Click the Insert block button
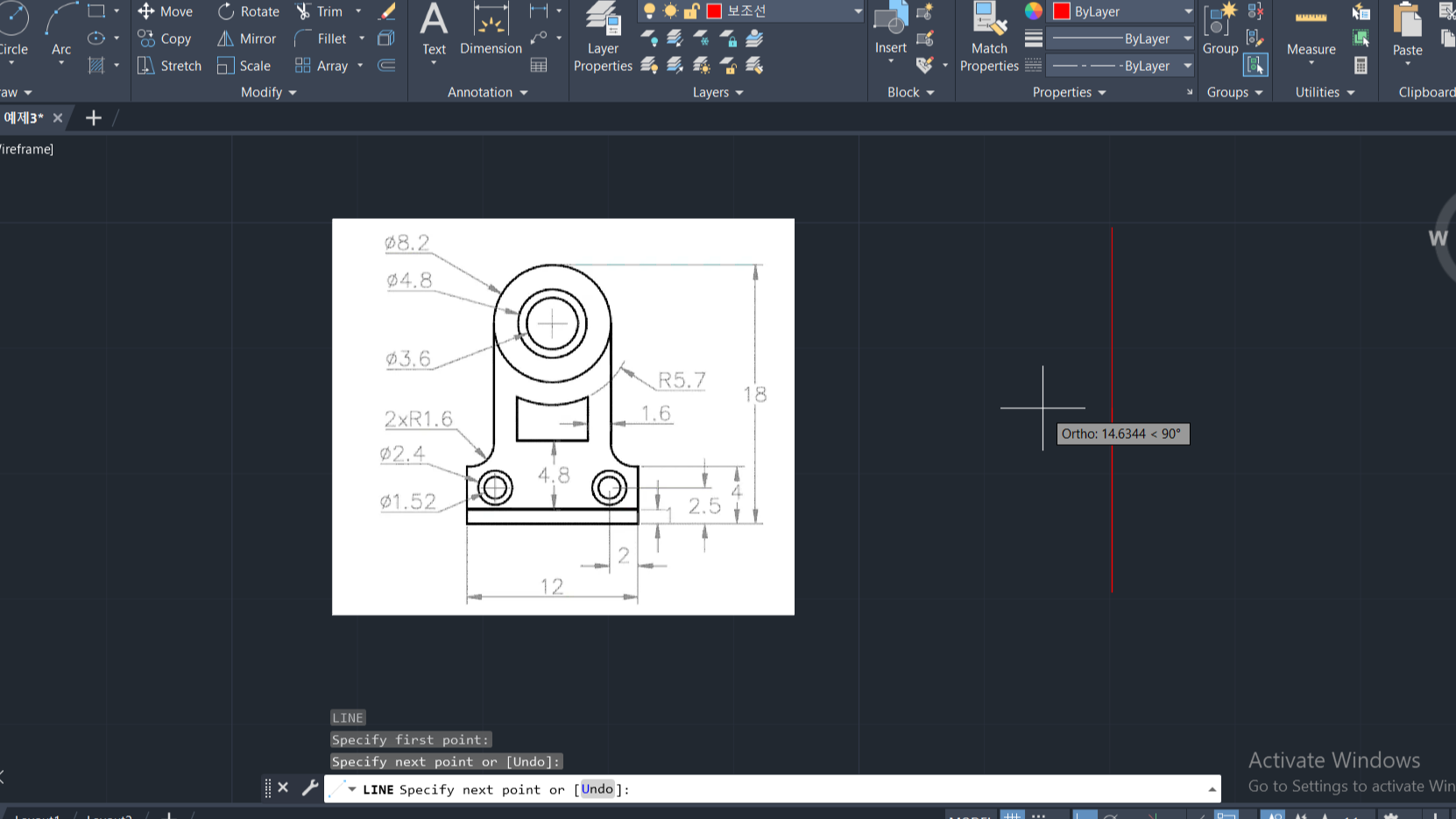This screenshot has height=819, width=1456. pyautogui.click(x=891, y=29)
